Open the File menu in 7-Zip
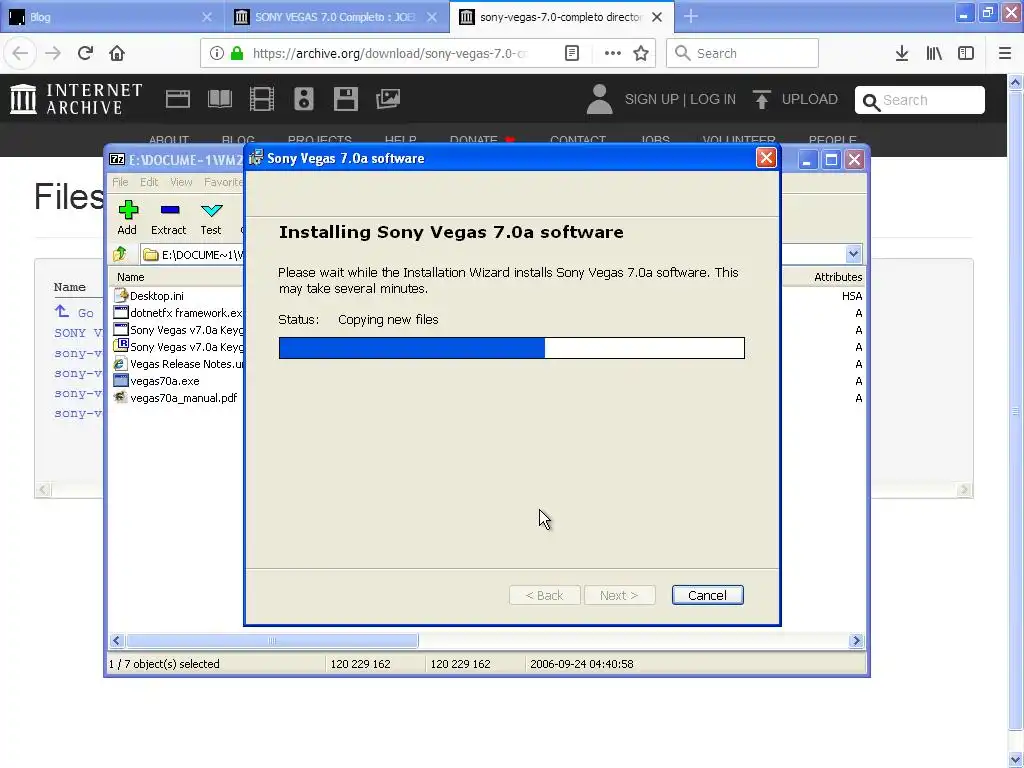This screenshot has width=1024, height=768. click(120, 182)
